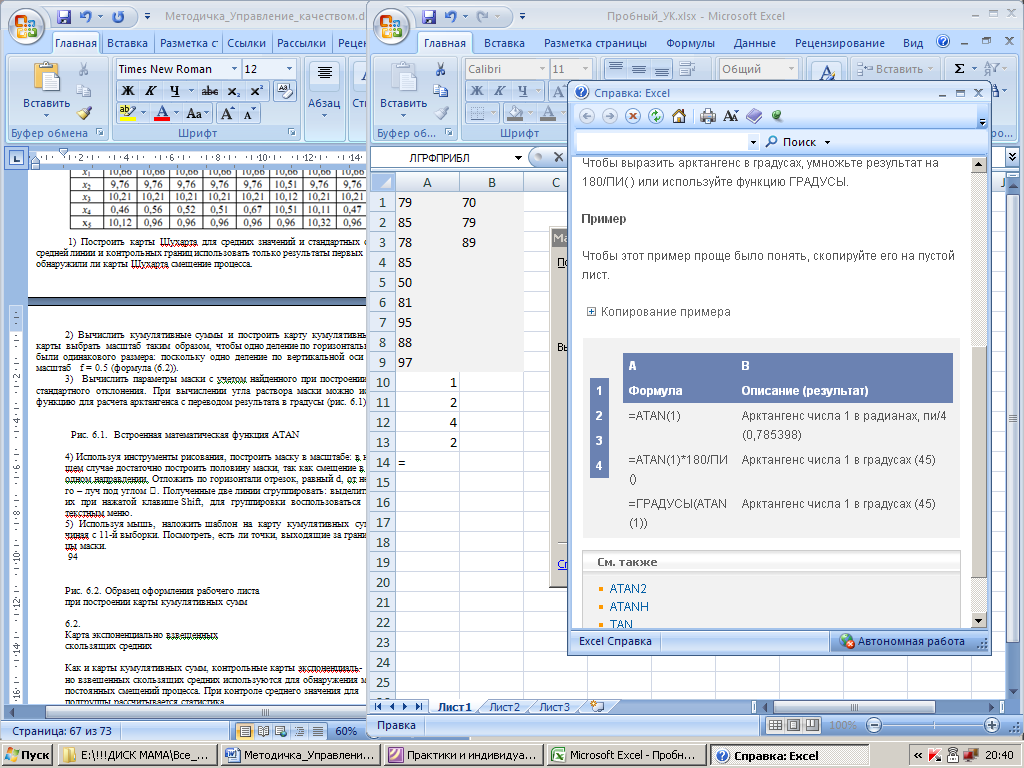This screenshot has width=1024, height=768.
Task: Stop loading in Excel help toolbar
Action: pos(632,116)
